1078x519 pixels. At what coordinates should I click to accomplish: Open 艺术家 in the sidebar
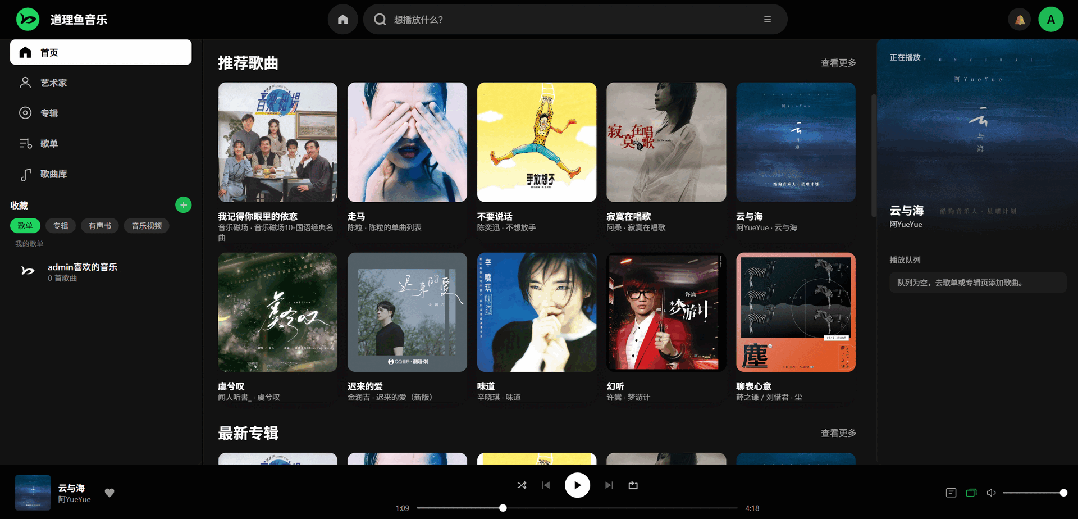coord(54,83)
